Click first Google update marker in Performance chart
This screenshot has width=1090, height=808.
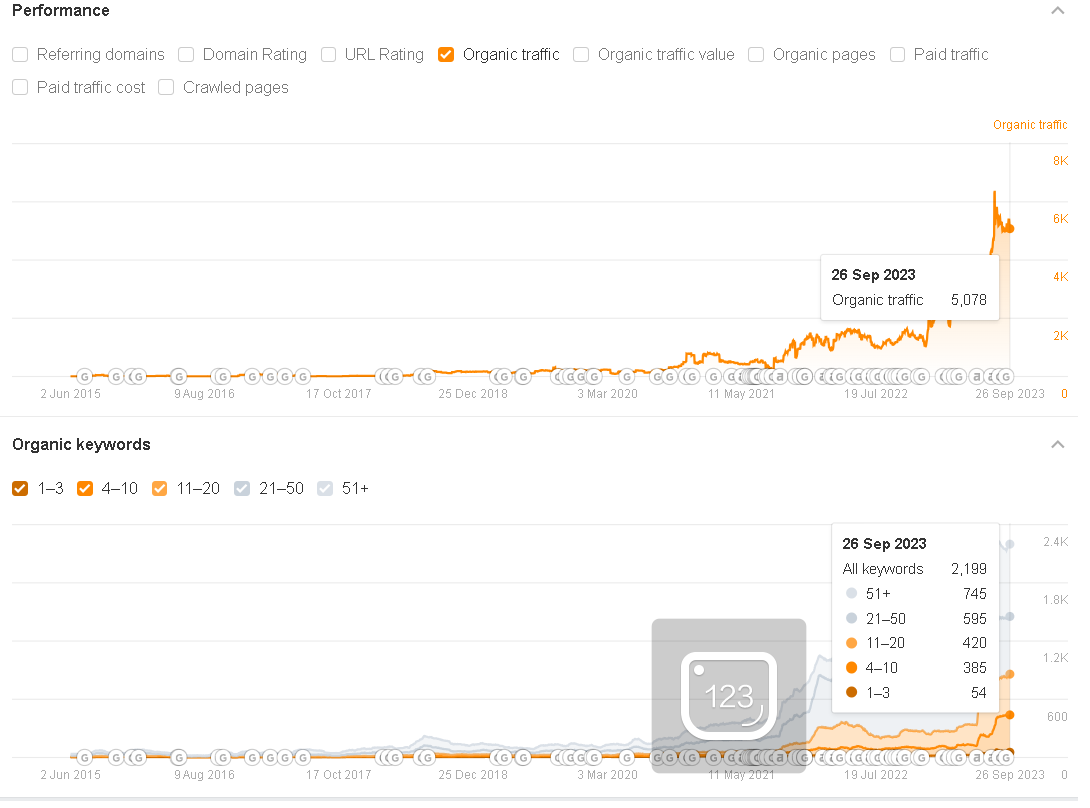(84, 377)
